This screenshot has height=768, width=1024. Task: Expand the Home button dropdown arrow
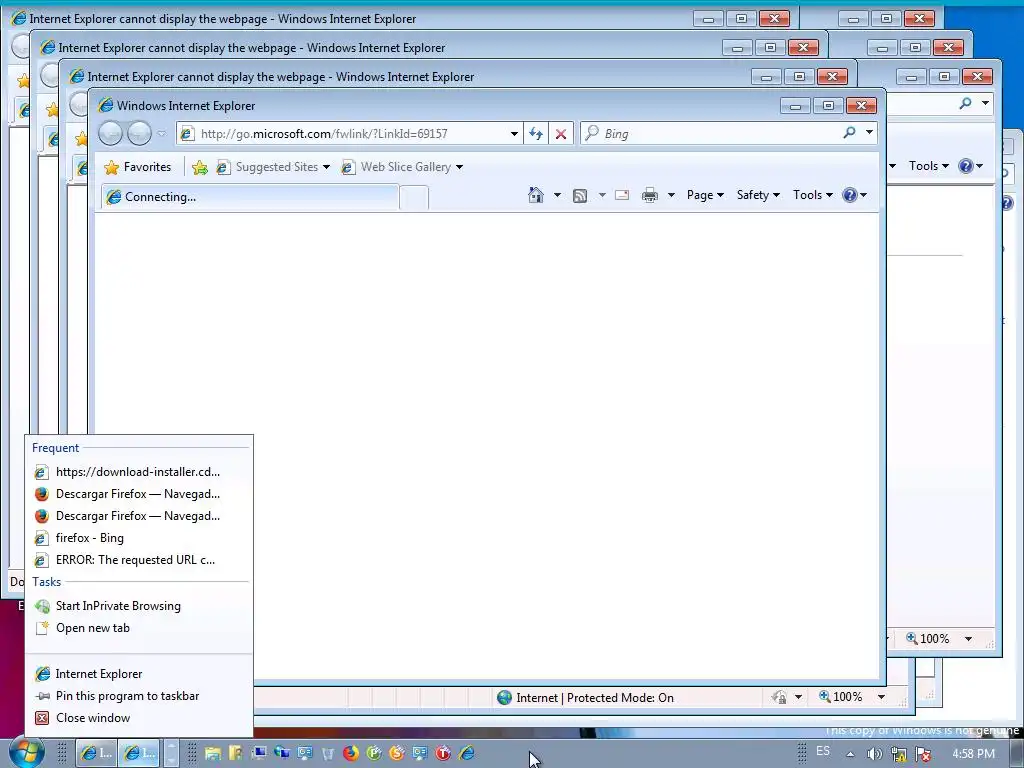(x=557, y=195)
